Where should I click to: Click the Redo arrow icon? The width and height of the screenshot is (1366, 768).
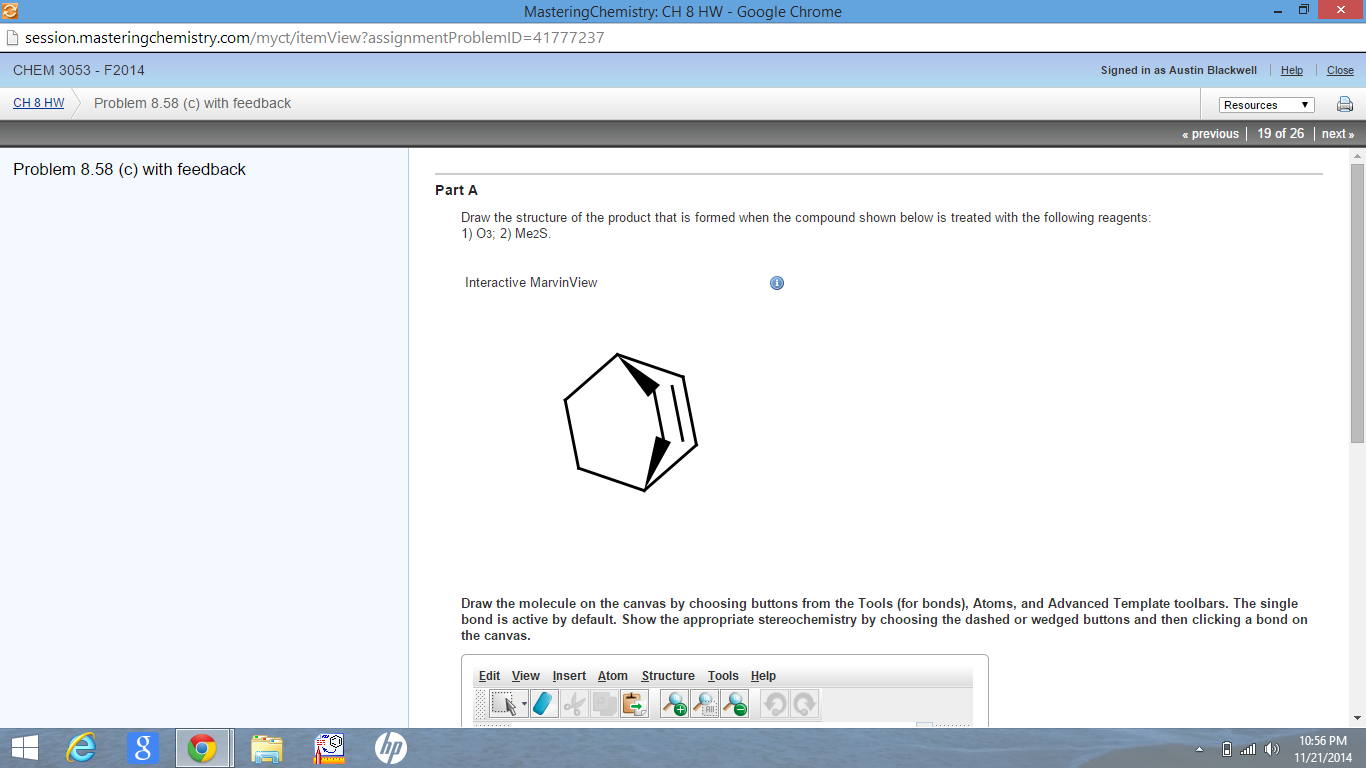pyautogui.click(x=806, y=703)
